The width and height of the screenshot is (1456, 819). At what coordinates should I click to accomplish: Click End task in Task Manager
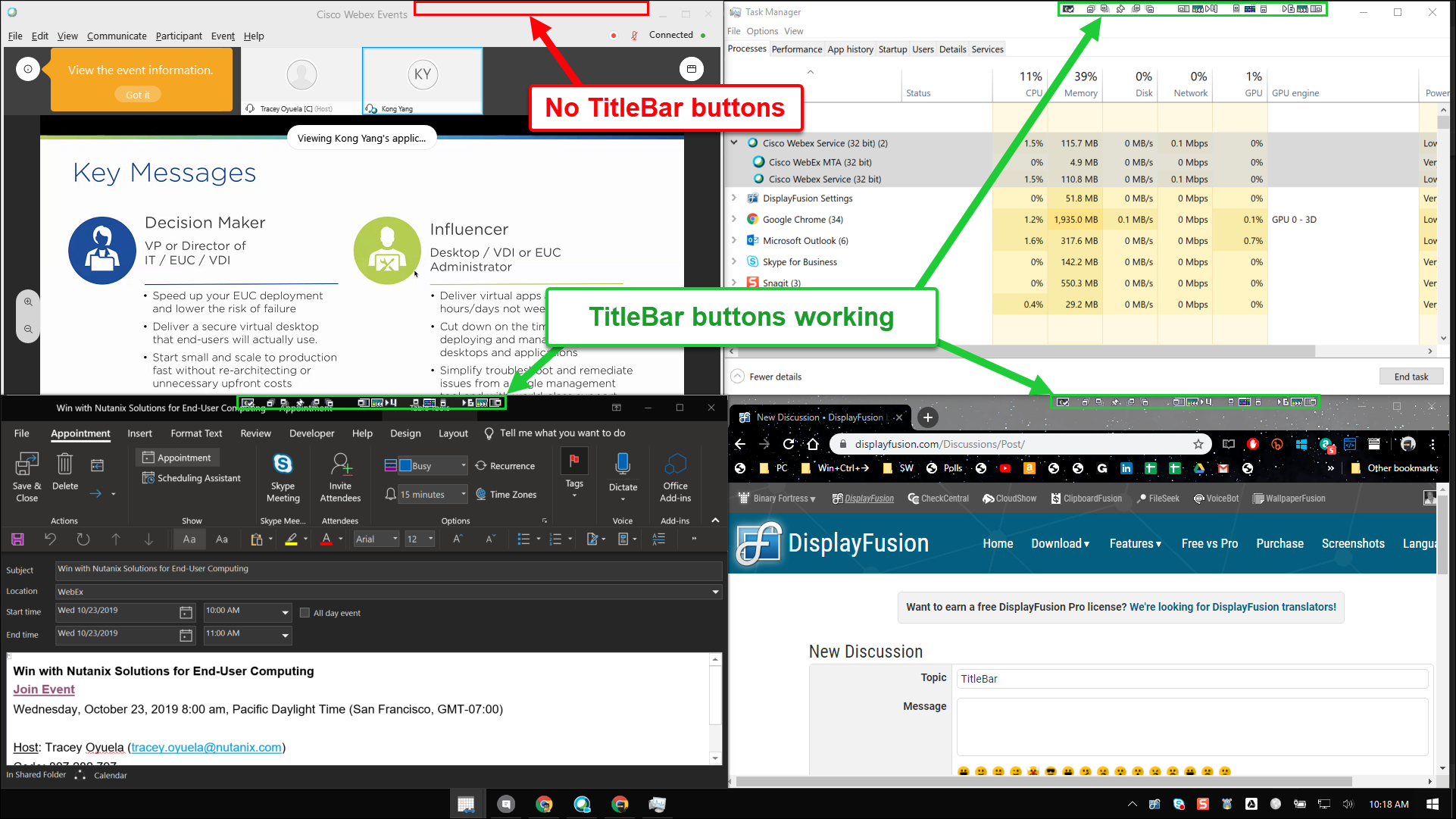(x=1411, y=377)
